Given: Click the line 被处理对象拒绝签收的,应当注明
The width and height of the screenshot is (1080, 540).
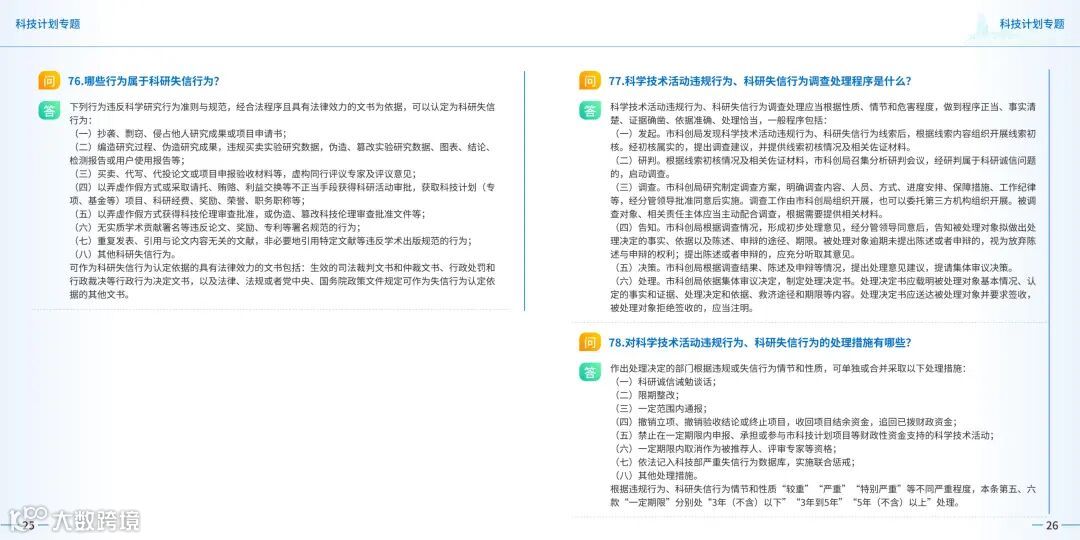Looking at the screenshot, I should pyautogui.click(x=682, y=308).
